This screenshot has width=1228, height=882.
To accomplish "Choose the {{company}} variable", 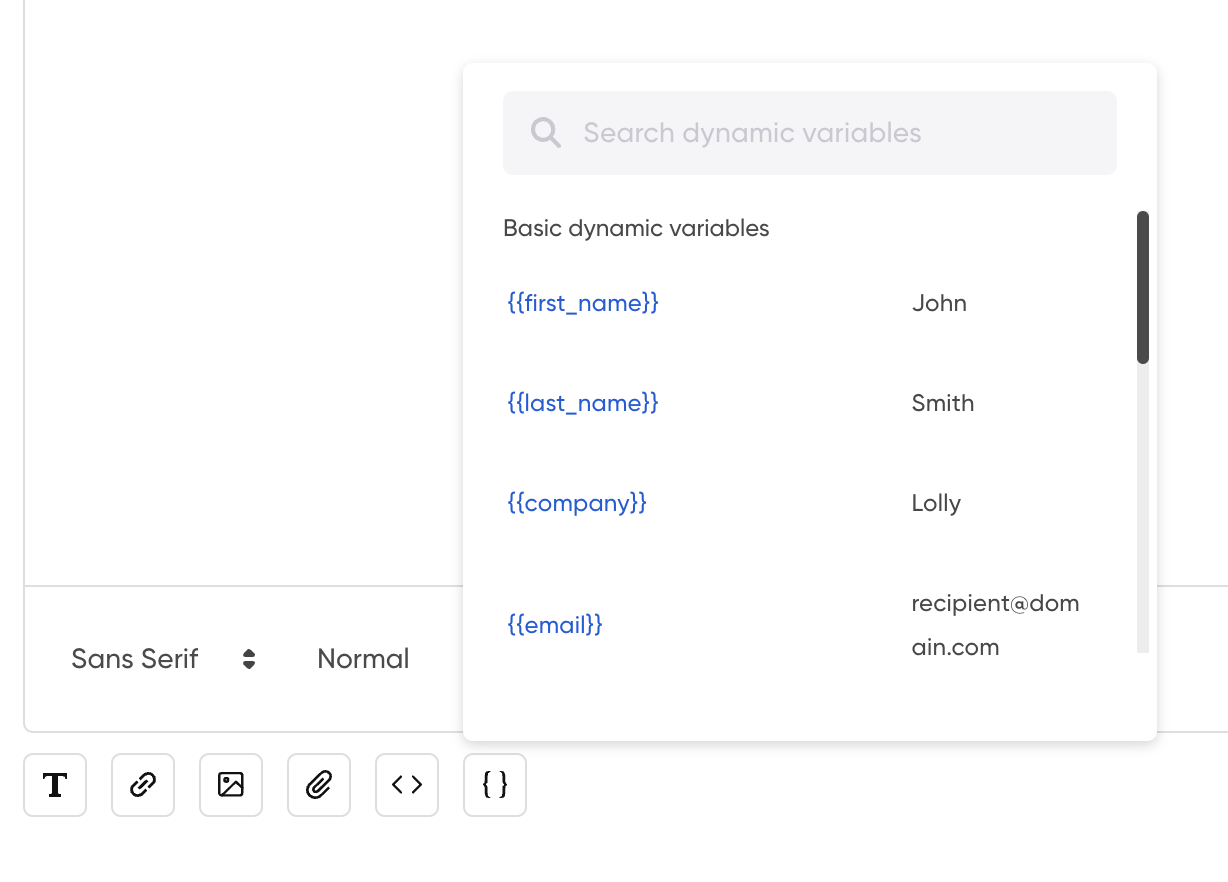I will (577, 503).
